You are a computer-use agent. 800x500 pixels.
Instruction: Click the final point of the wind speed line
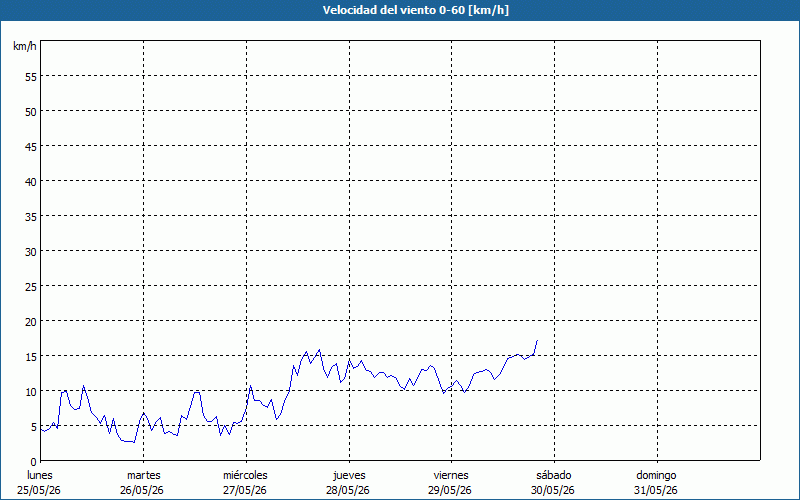click(537, 340)
